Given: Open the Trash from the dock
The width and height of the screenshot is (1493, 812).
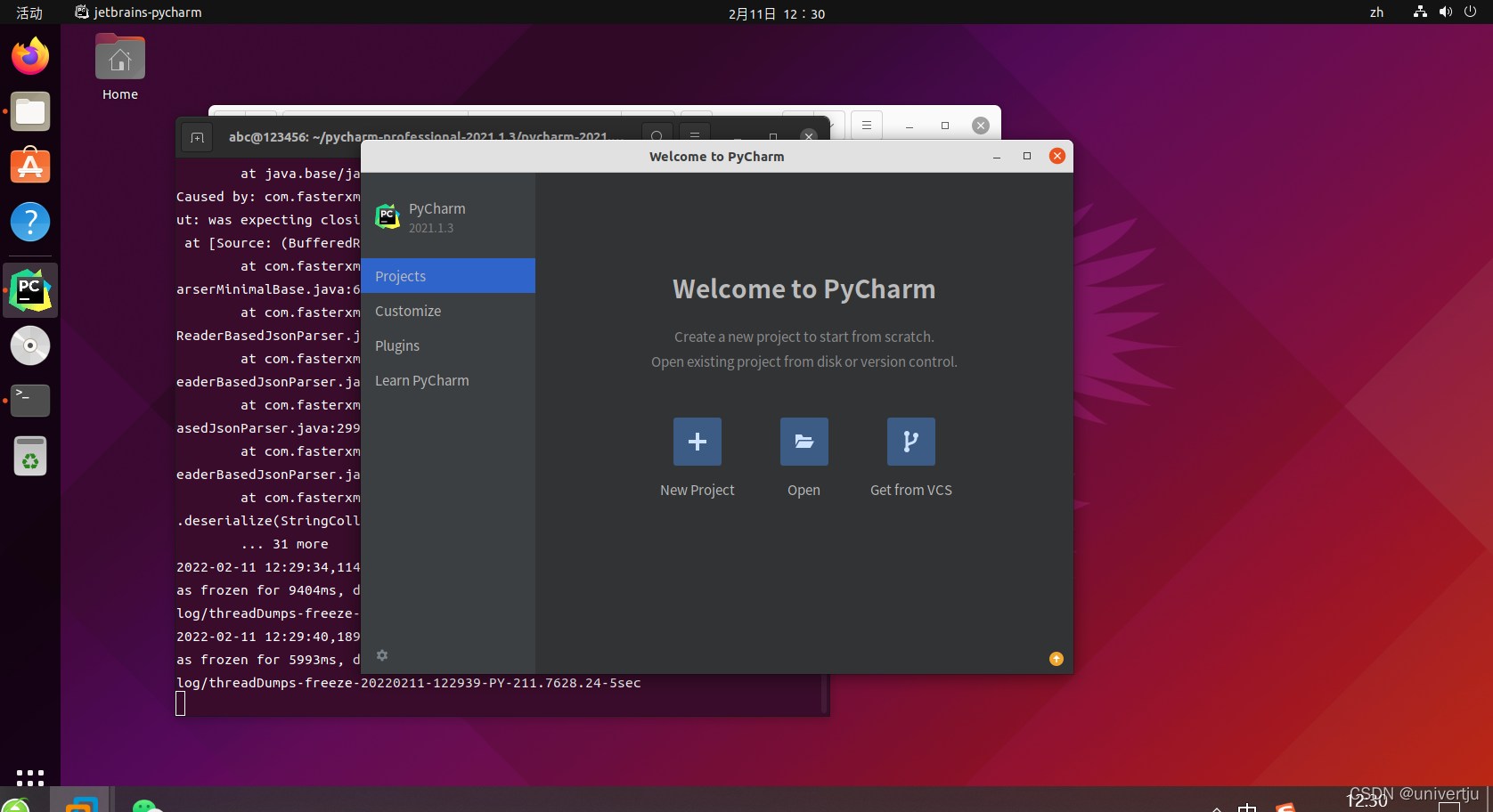Looking at the screenshot, I should (30, 456).
